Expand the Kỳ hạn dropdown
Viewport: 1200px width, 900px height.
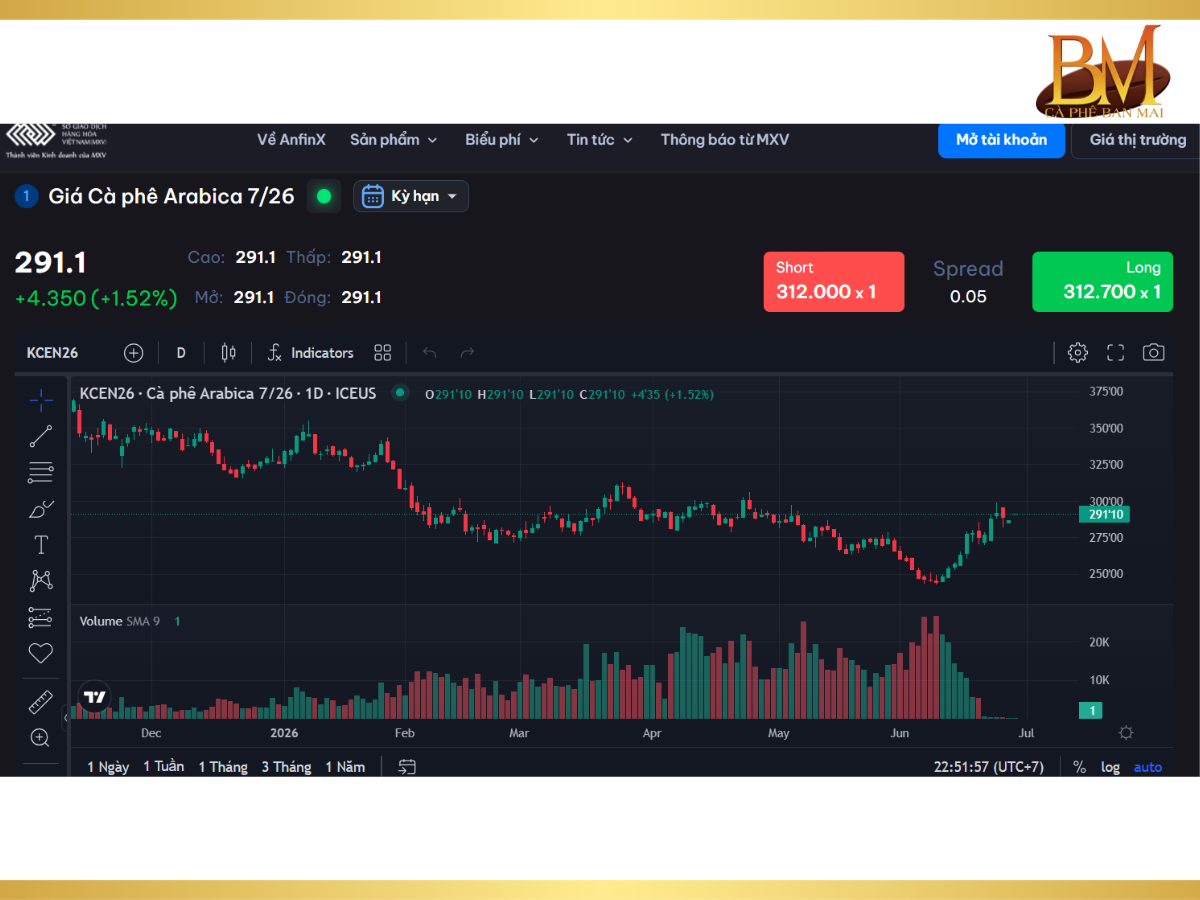(411, 196)
